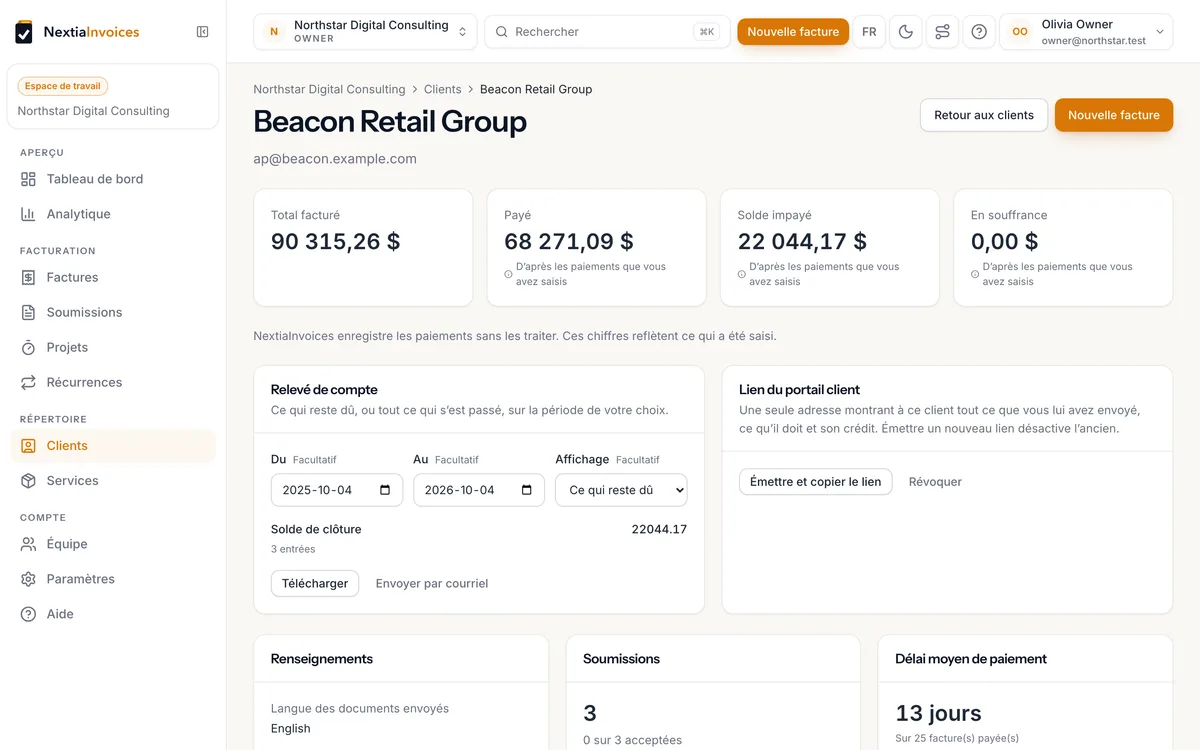Click Northstar Digital Consulting breadcrumb link
The image size is (1200, 750).
click(x=329, y=89)
